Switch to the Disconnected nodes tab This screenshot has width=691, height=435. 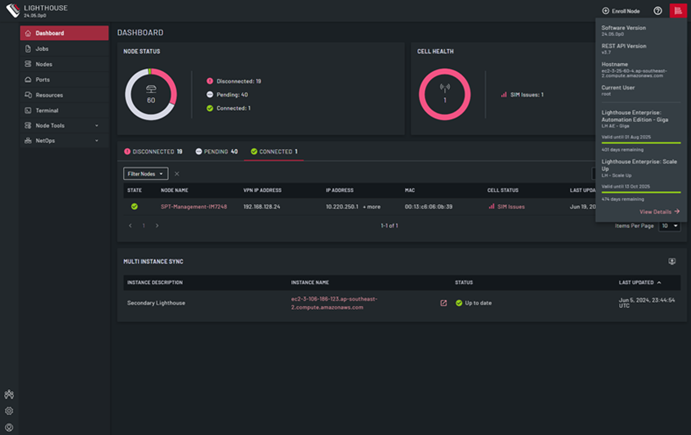pos(152,151)
